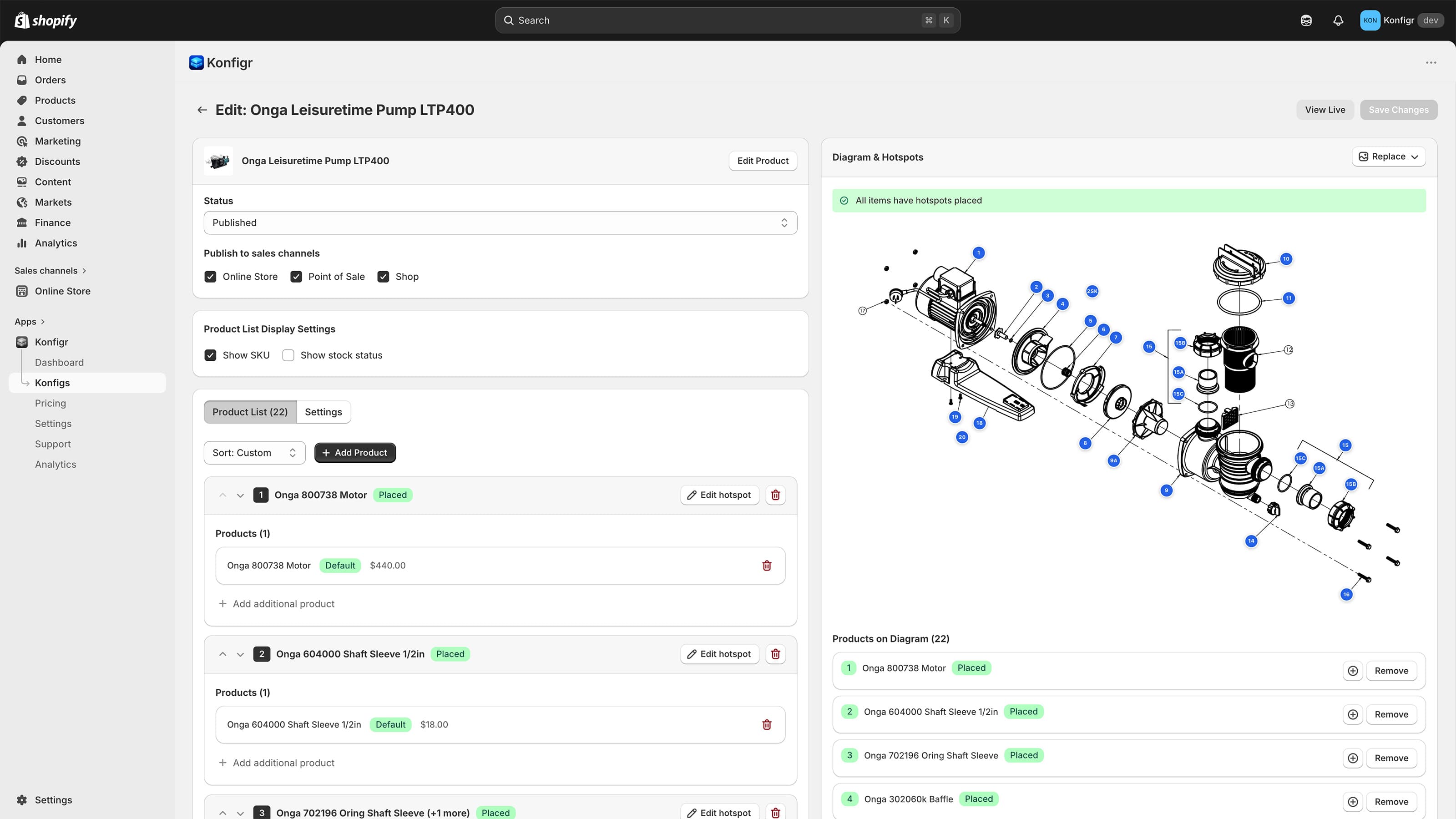
Task: Open the Content section
Action: pos(53,182)
